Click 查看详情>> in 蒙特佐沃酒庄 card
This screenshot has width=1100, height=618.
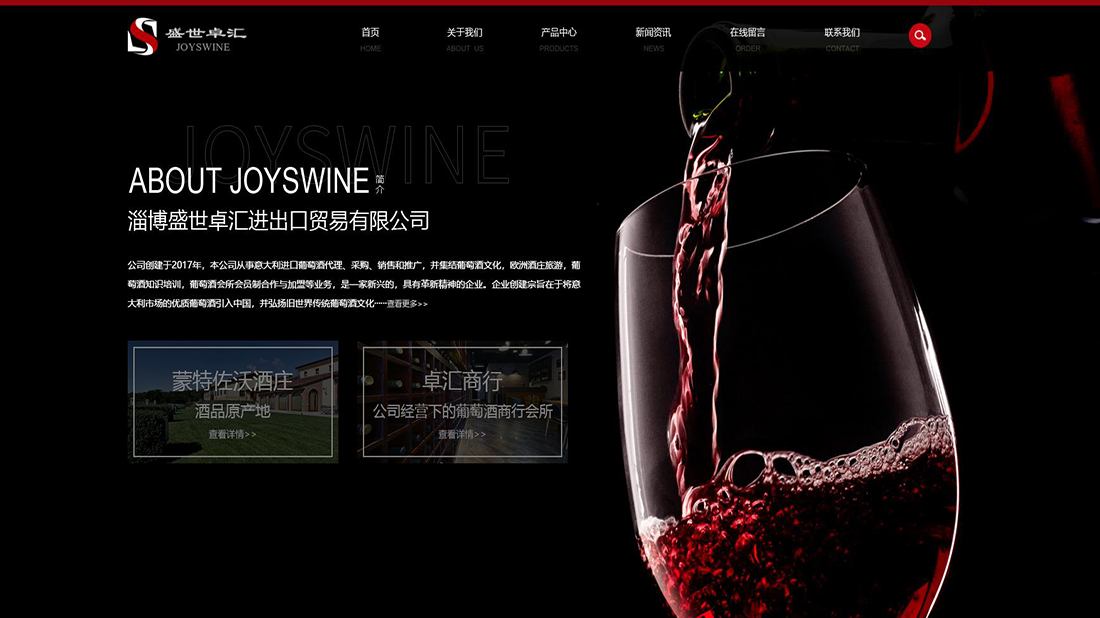click(232, 434)
